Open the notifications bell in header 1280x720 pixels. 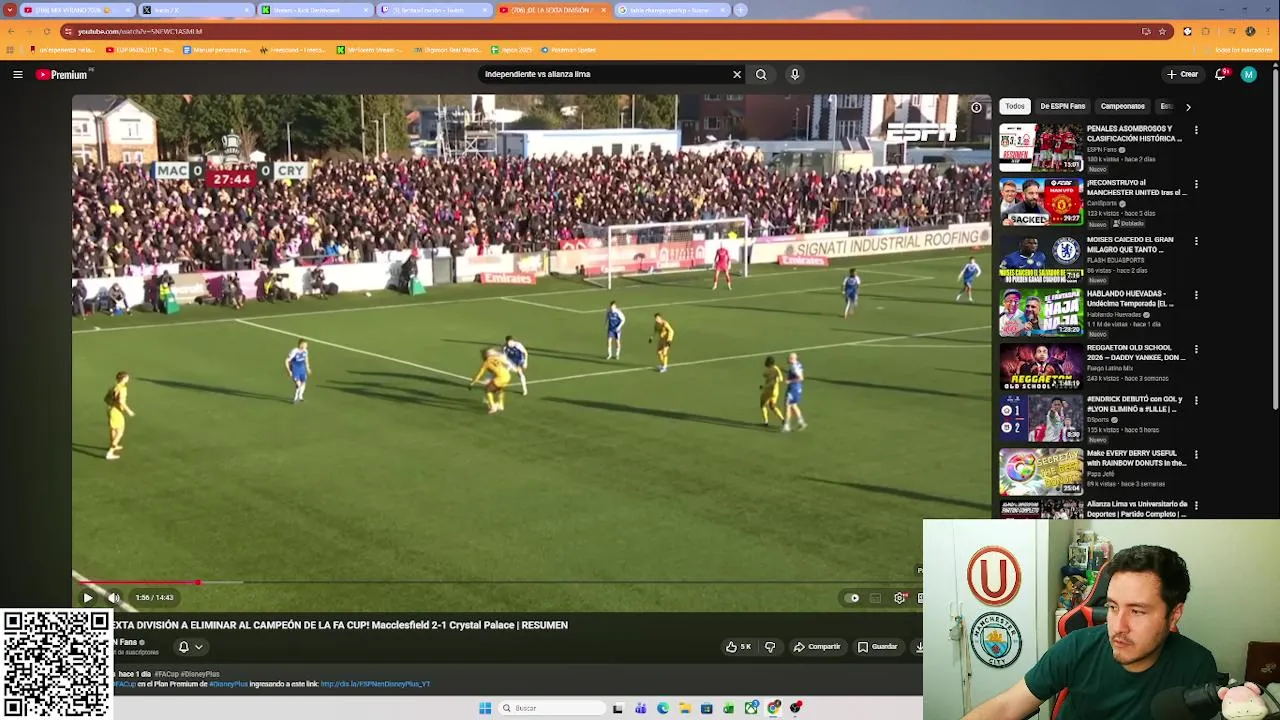tap(1220, 74)
